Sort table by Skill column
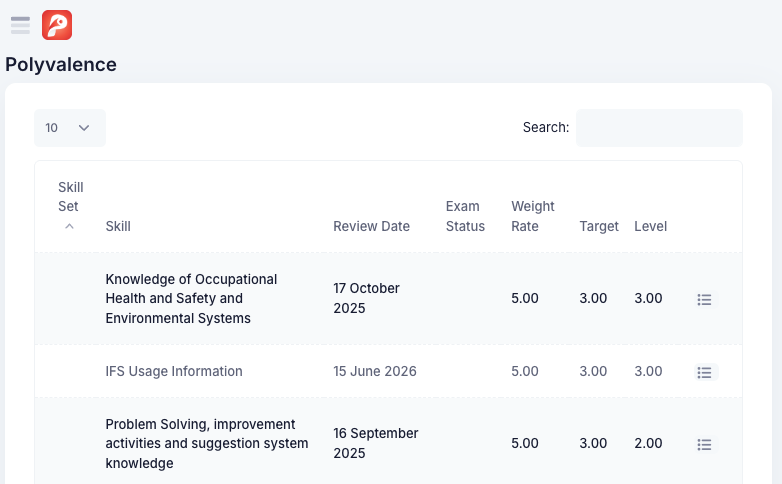782x484 pixels. pos(118,226)
